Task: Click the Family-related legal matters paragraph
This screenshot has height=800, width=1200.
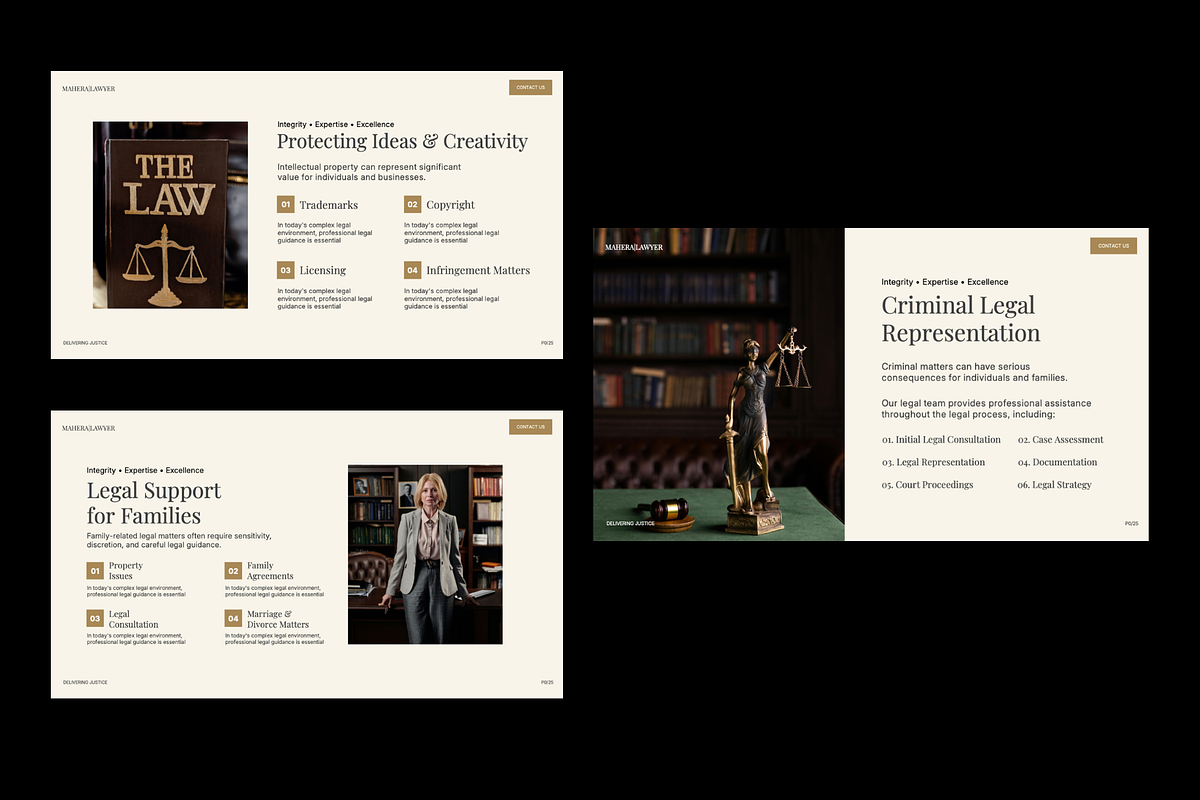Action: tap(179, 540)
